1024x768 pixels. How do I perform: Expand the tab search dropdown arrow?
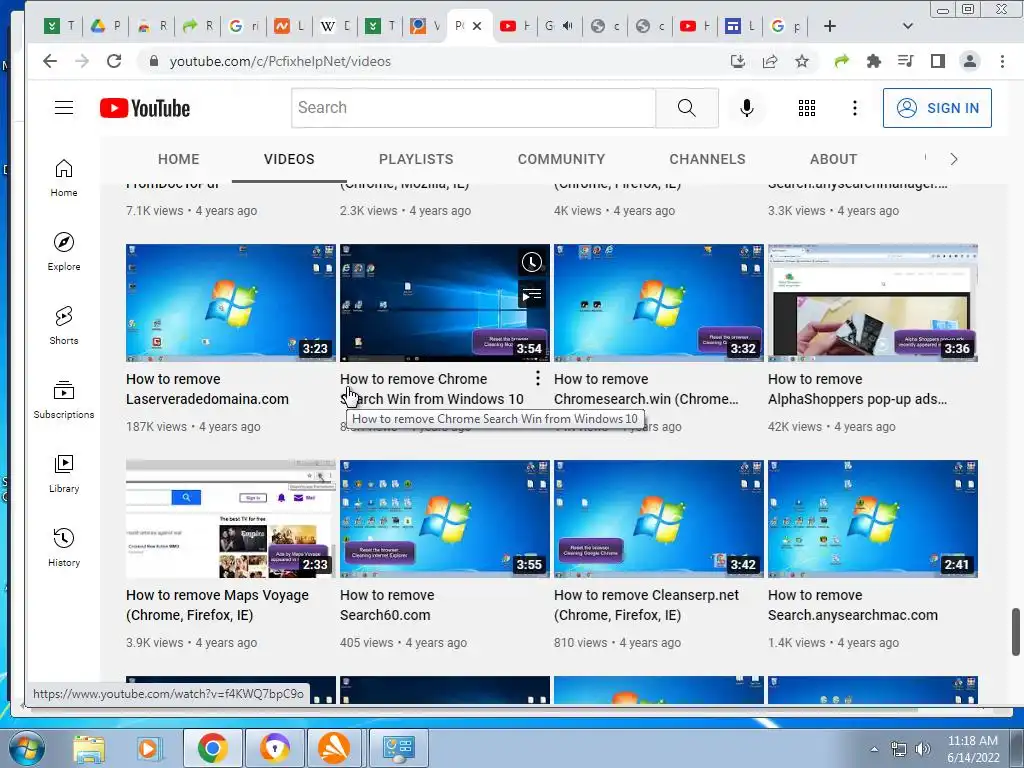(x=907, y=26)
